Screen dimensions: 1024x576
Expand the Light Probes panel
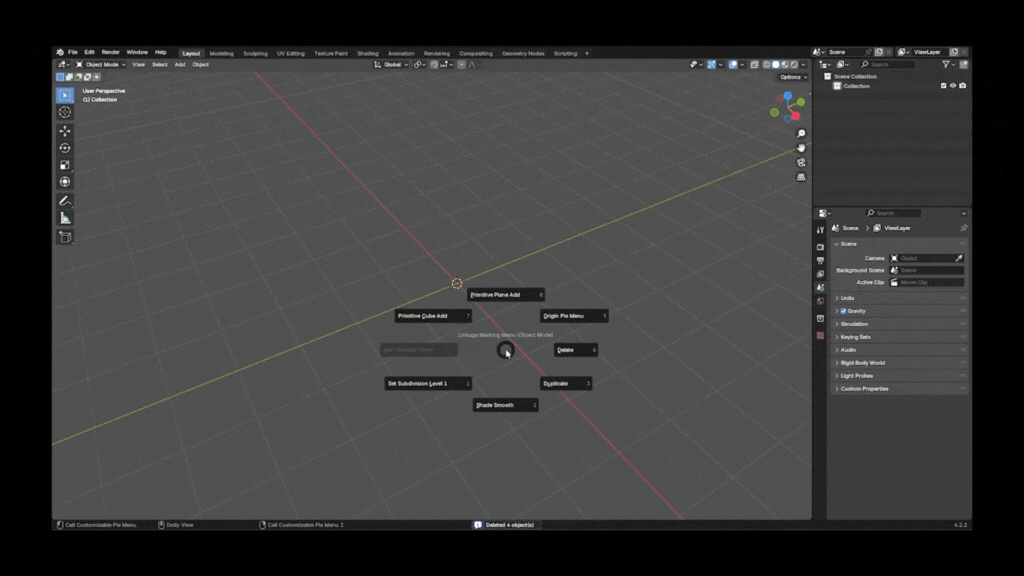(899, 376)
